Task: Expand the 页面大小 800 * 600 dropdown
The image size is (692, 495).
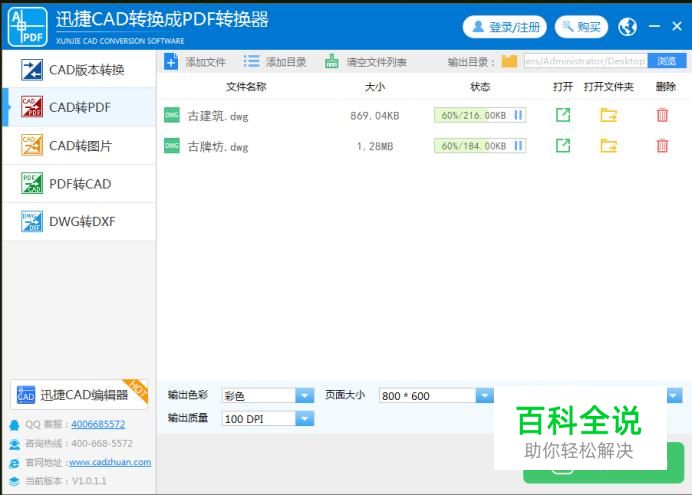Action: (485, 395)
